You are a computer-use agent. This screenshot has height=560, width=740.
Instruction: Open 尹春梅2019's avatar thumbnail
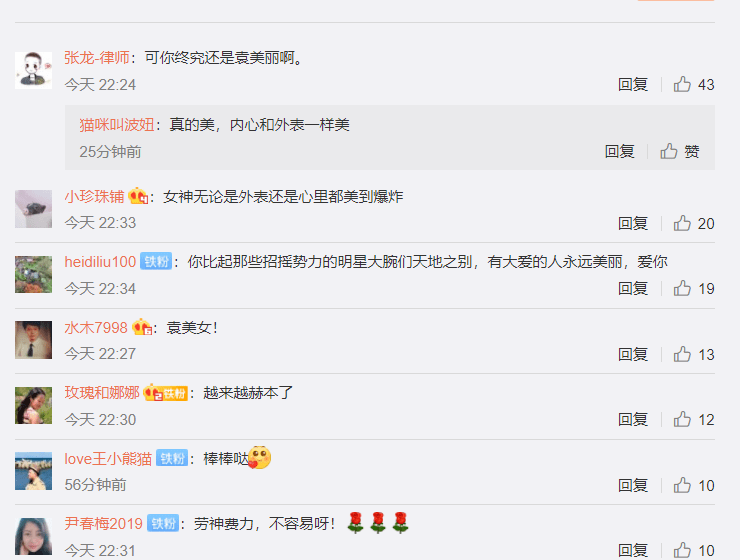tap(34, 536)
